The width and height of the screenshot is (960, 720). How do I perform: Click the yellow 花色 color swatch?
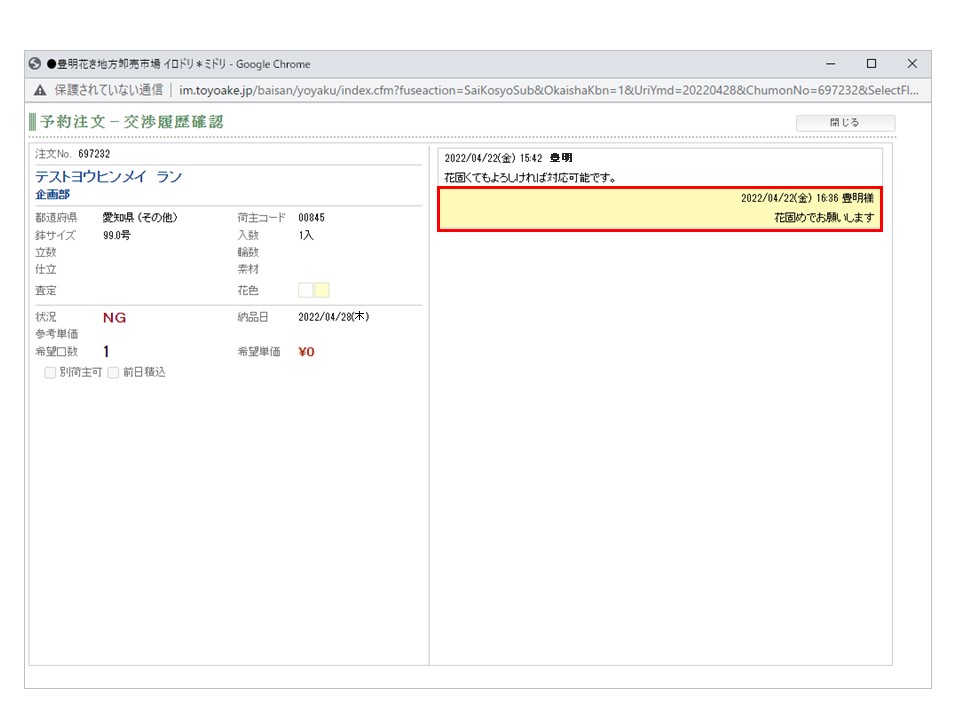(321, 290)
